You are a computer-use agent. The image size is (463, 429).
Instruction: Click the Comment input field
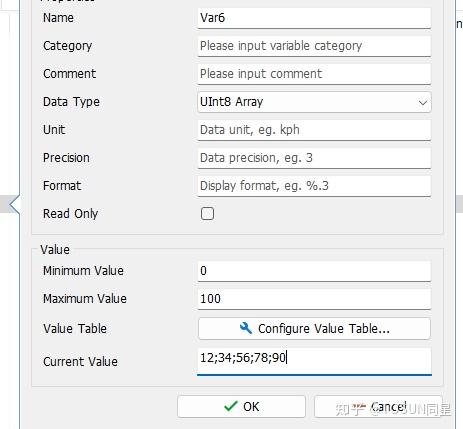[314, 74]
